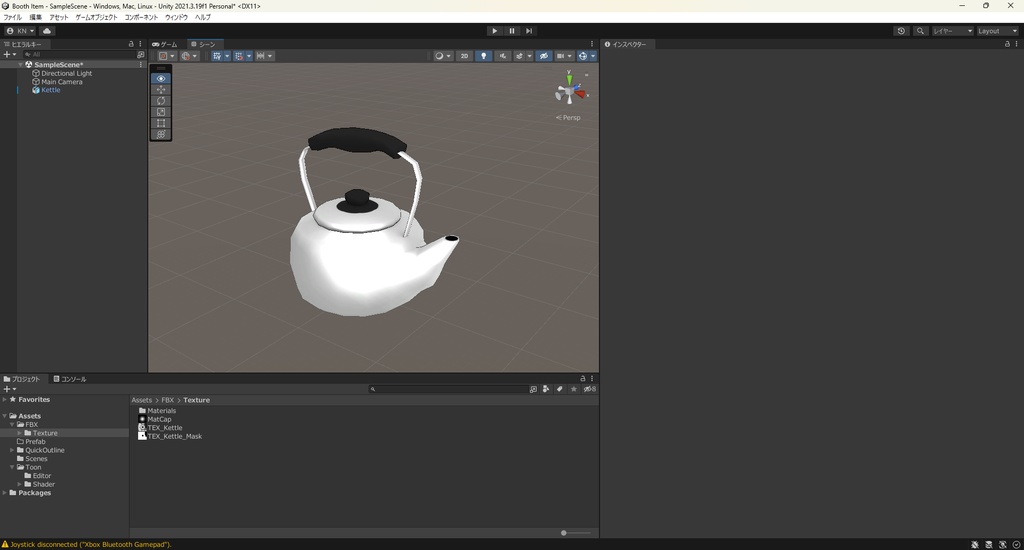Screen dimensions: 1024x550
Task: Open the global search magnifier icon
Action: click(x=920, y=31)
